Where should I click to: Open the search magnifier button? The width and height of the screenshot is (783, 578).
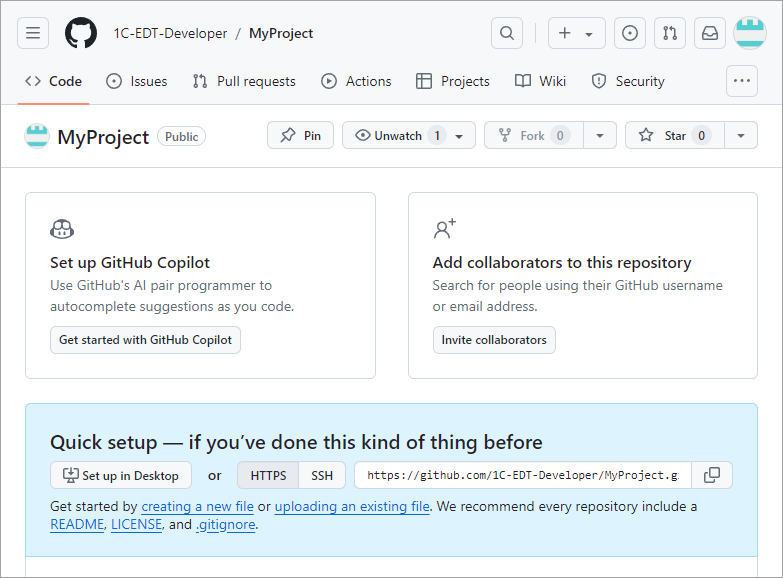click(x=507, y=33)
